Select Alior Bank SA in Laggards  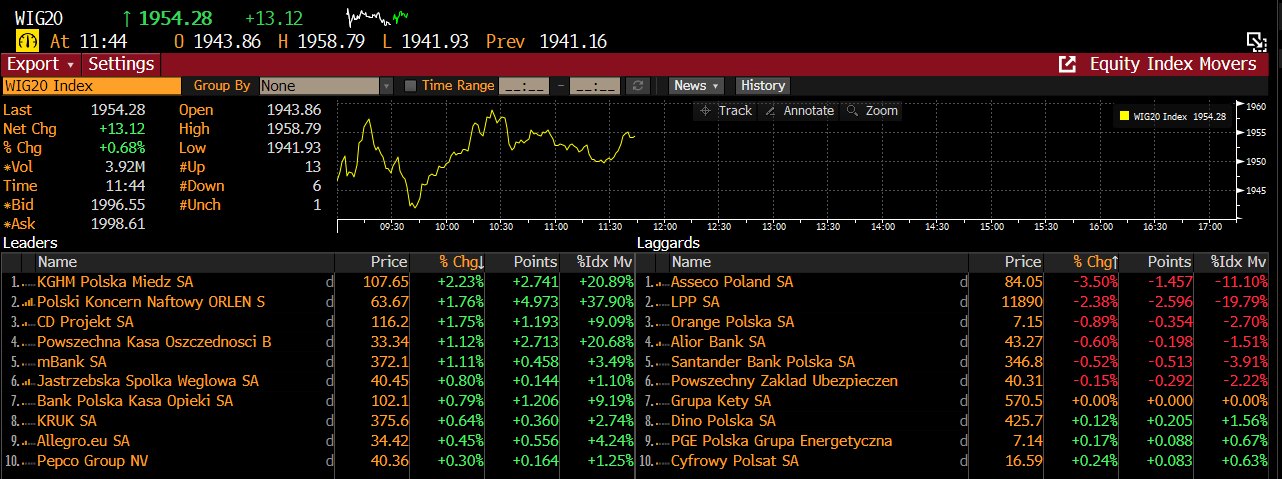(x=718, y=342)
